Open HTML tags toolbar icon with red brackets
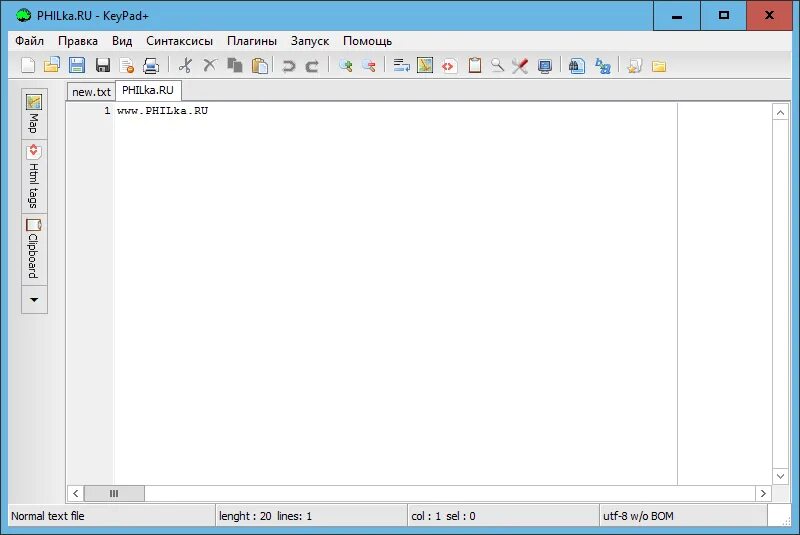The width and height of the screenshot is (800, 535). 449,65
